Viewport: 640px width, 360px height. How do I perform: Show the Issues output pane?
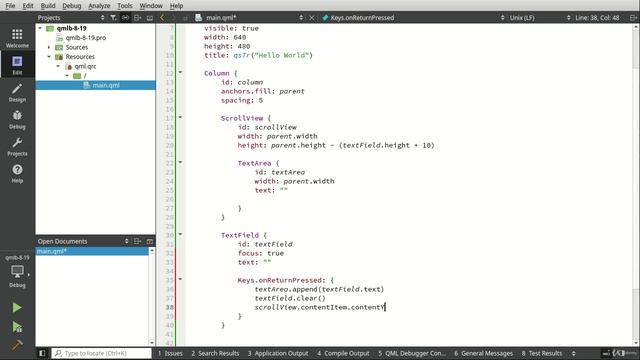pyautogui.click(x=170, y=353)
